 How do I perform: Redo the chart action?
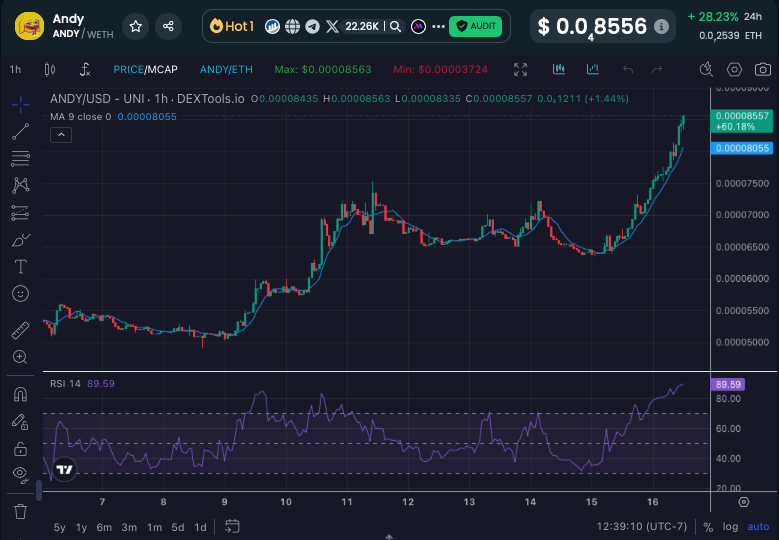click(657, 70)
